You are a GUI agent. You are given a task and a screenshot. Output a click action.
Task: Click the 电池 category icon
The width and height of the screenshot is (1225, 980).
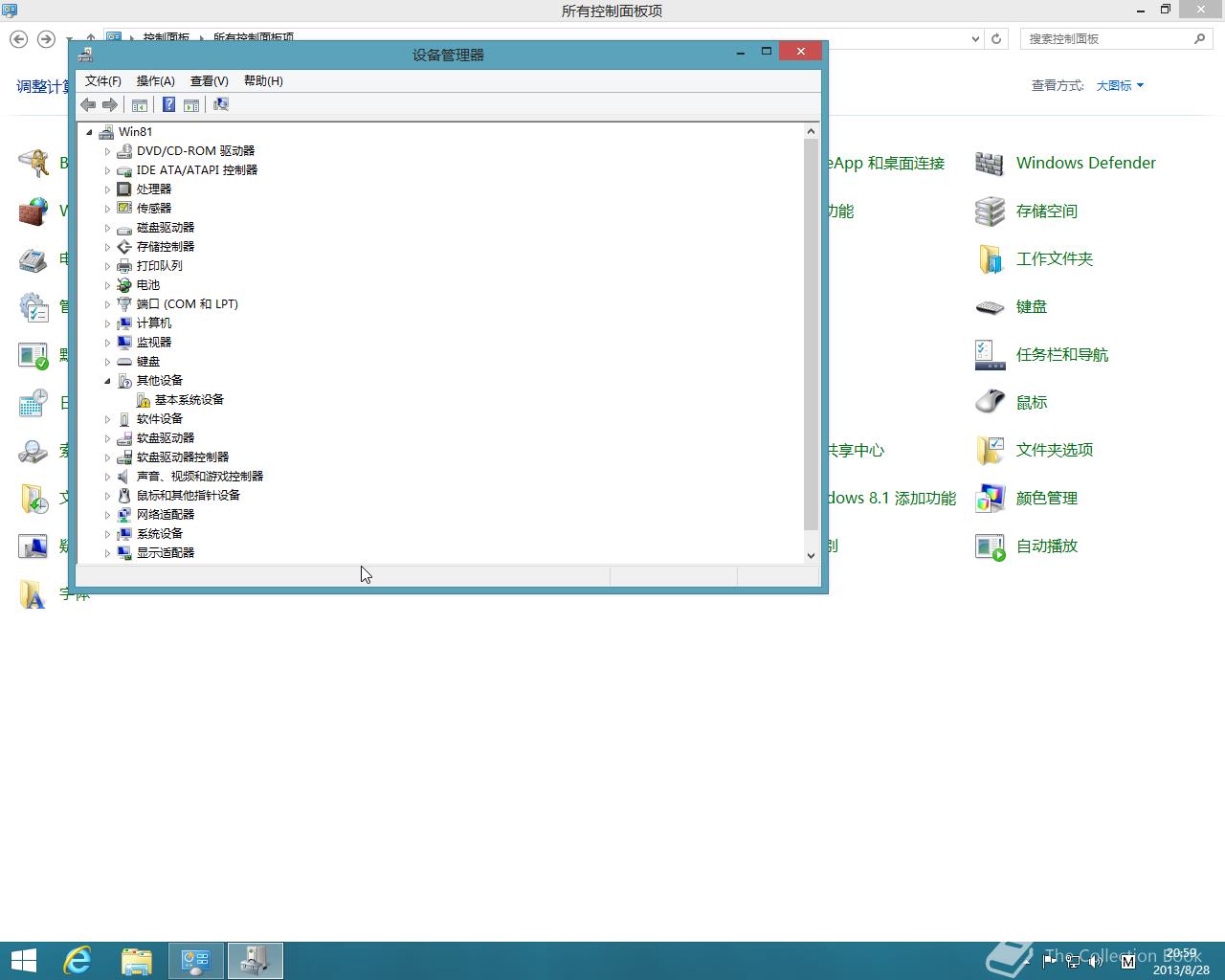(124, 284)
